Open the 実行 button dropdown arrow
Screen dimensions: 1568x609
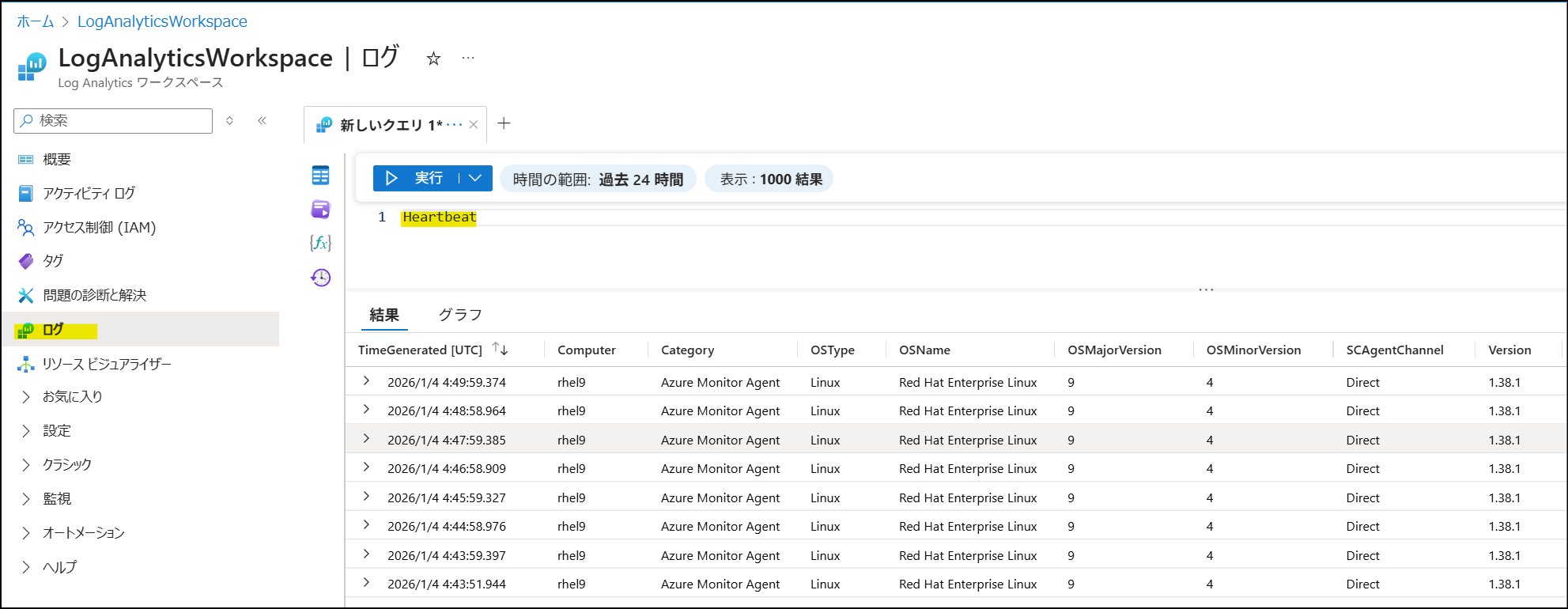(475, 178)
